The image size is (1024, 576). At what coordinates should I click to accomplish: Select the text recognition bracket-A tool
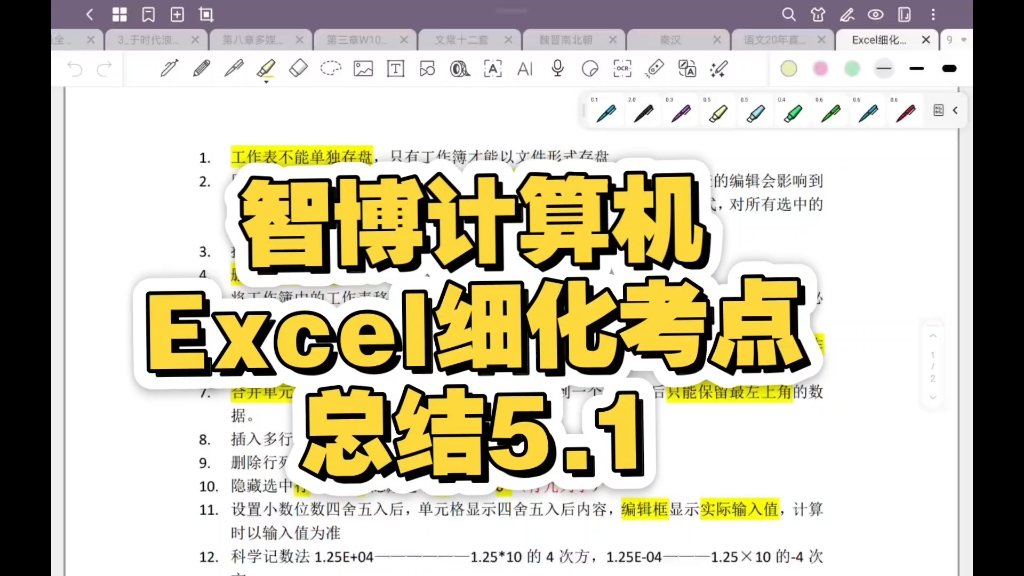click(492, 69)
